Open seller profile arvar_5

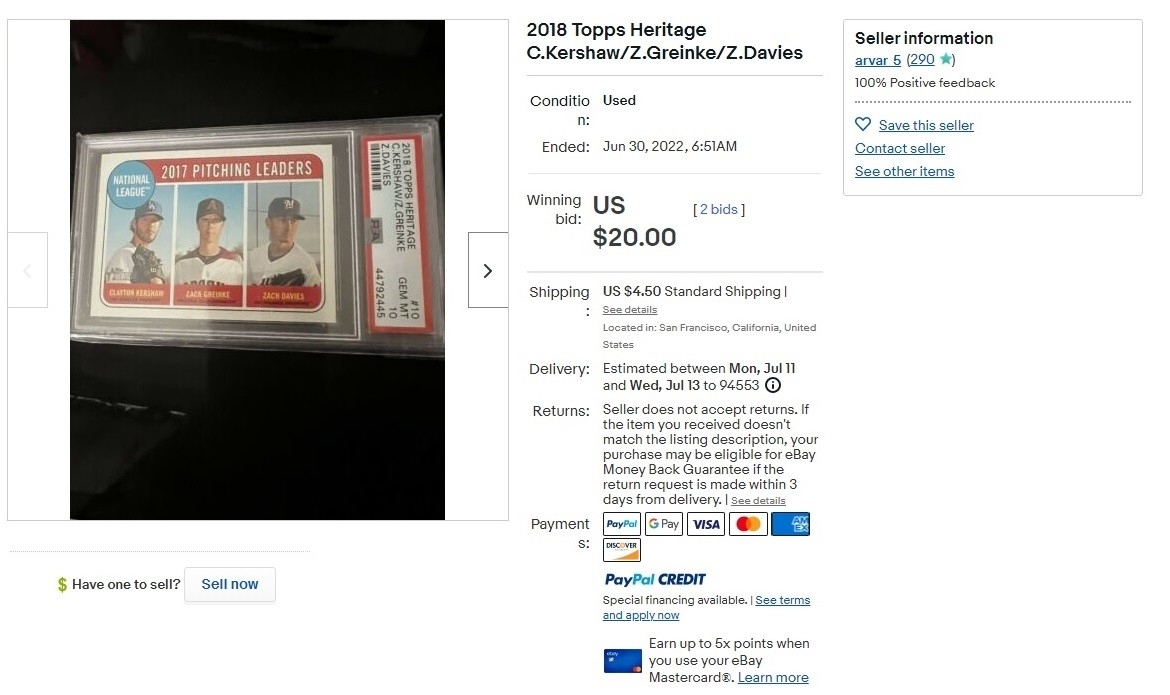pyautogui.click(x=878, y=60)
